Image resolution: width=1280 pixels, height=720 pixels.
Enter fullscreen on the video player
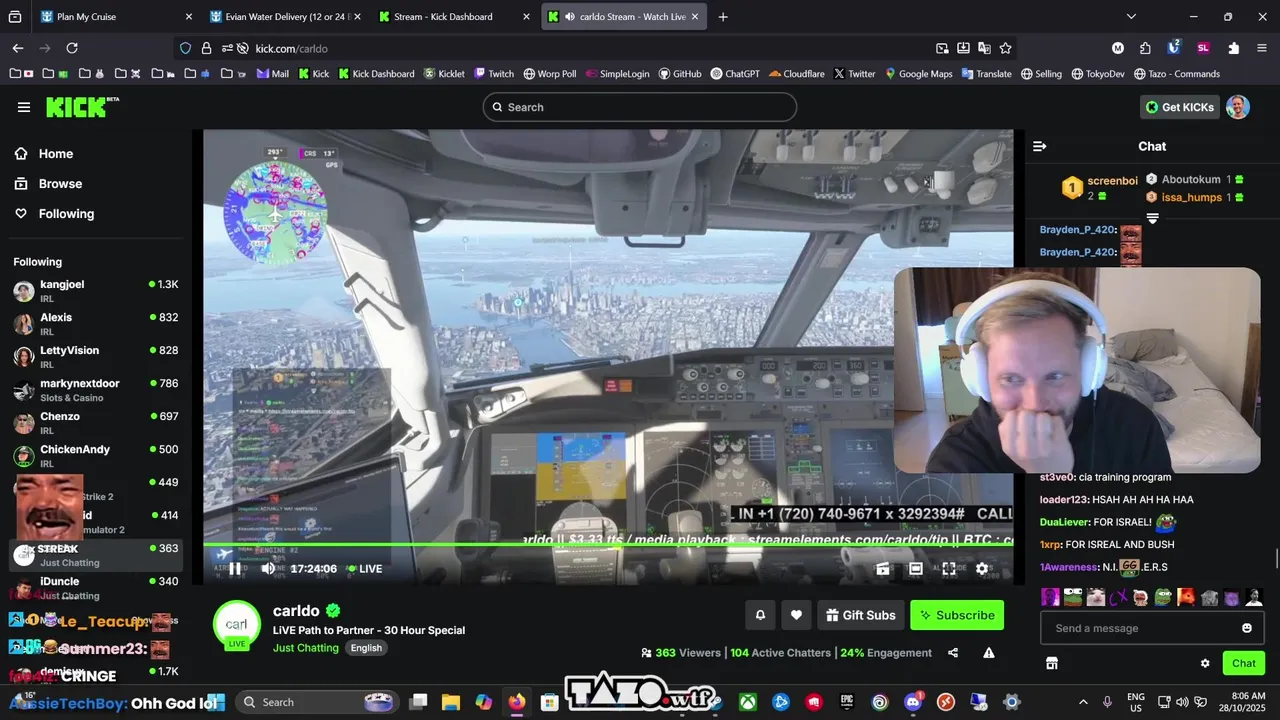pos(949,568)
